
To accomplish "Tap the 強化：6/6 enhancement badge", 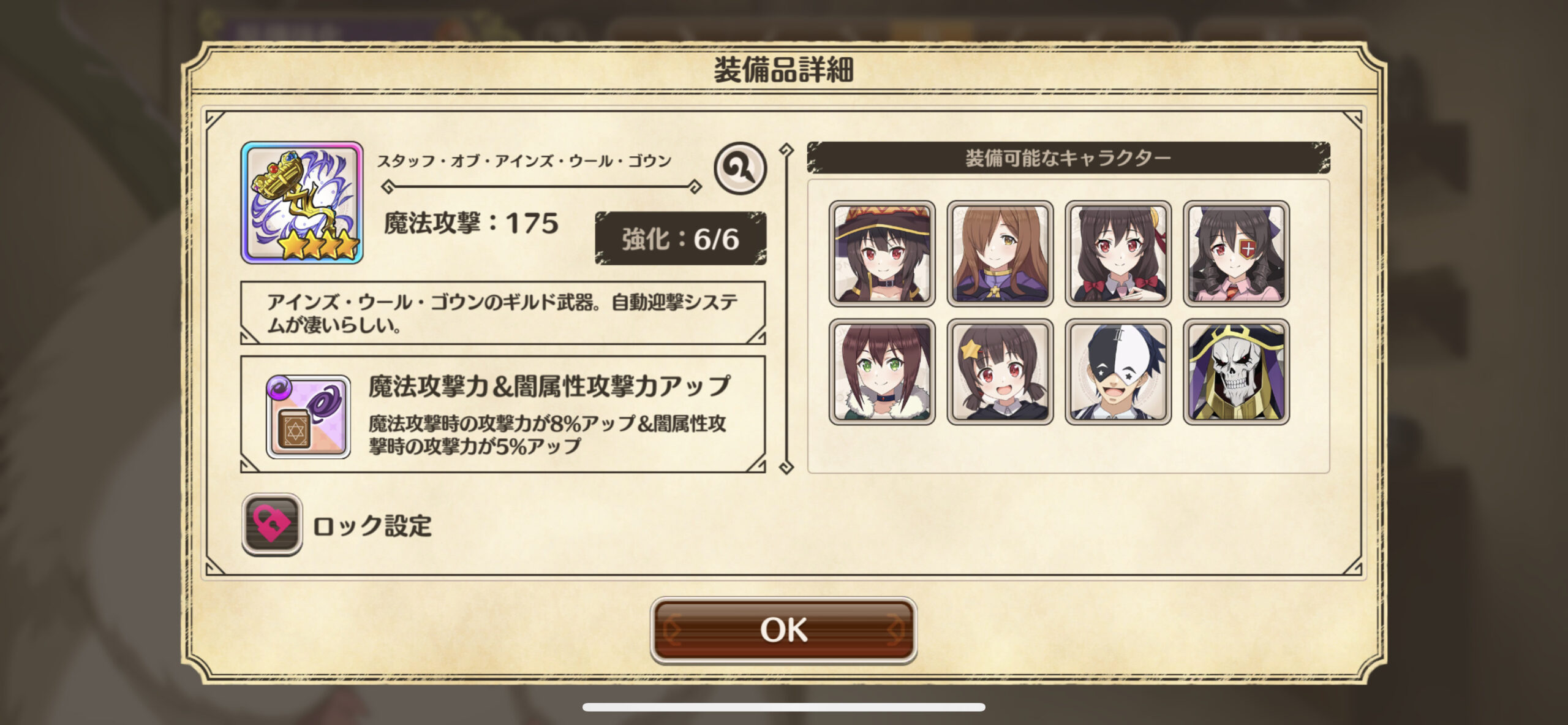I will 680,238.
